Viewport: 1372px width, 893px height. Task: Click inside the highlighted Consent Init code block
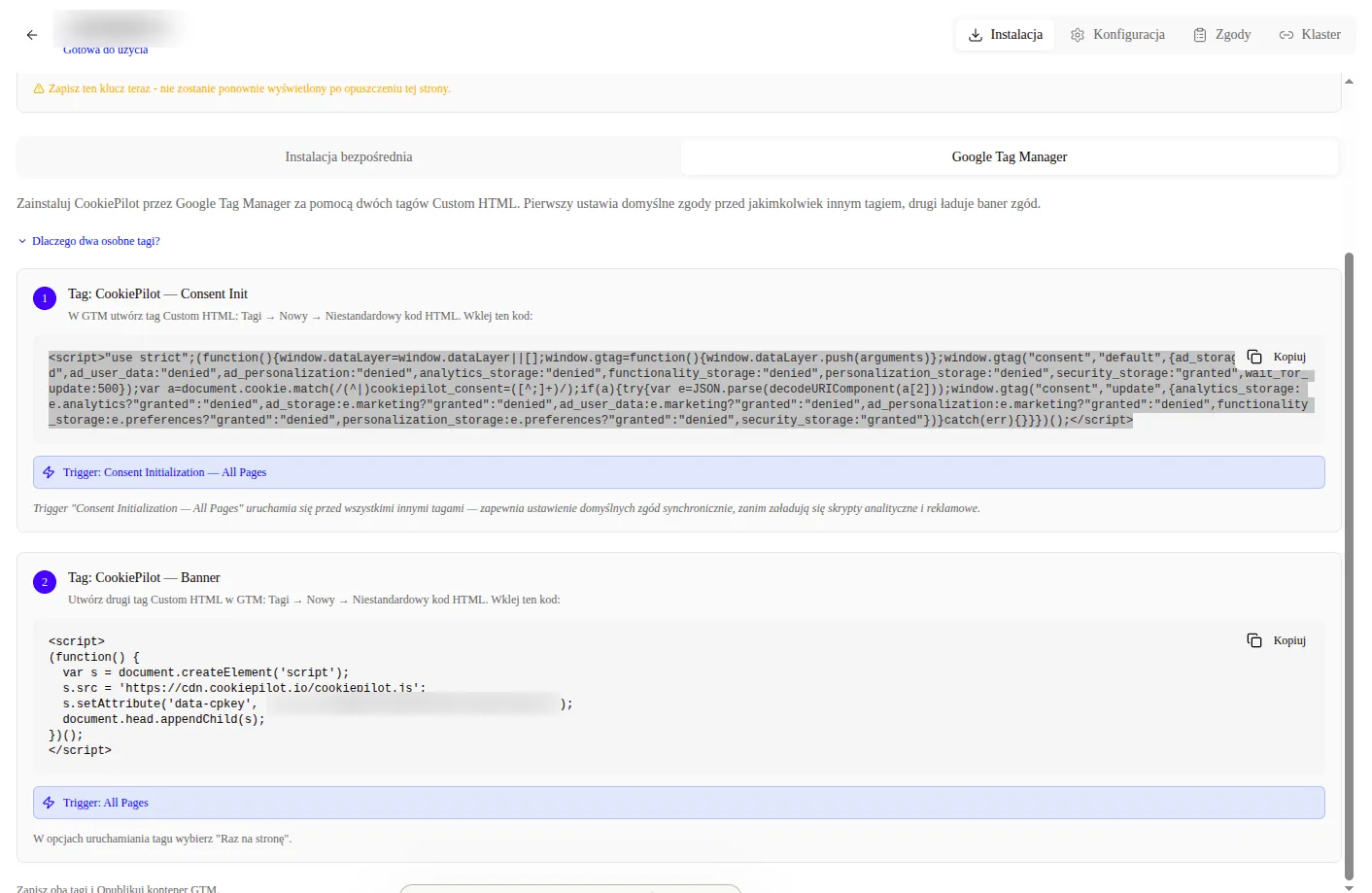pos(583,389)
